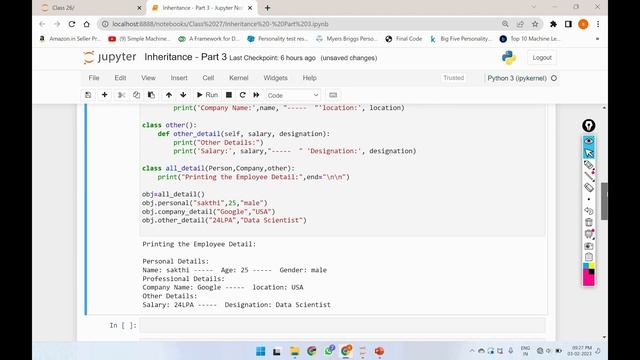Open Myers Briggs Perso... bookmark
Screen dimensions: 640x360
347,39
